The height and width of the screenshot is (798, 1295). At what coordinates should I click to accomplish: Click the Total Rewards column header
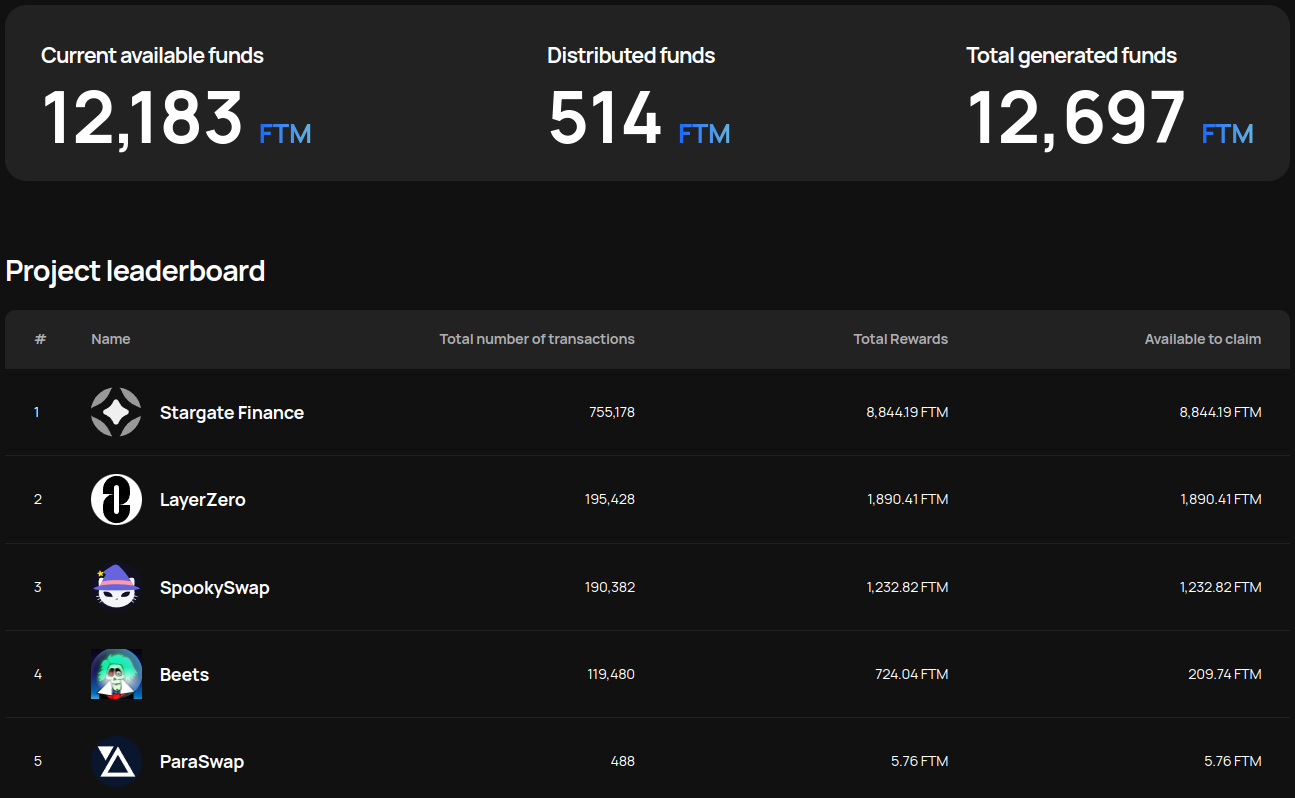(x=901, y=339)
